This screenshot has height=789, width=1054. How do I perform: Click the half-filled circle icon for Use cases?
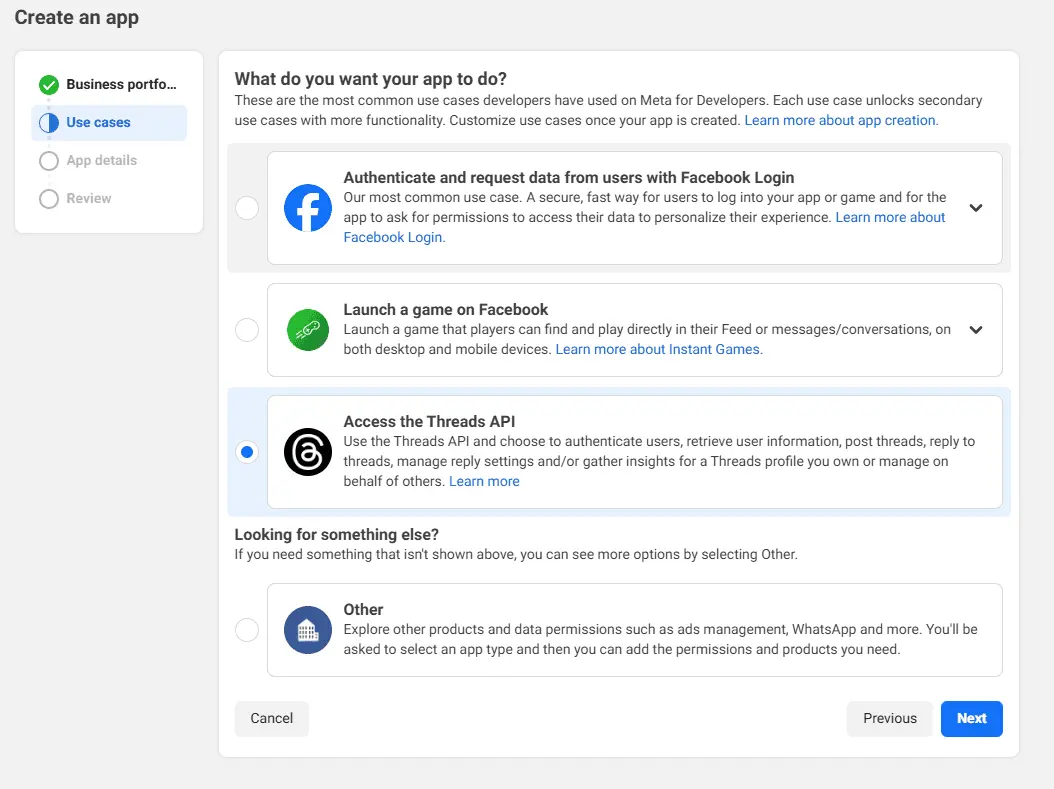48,122
